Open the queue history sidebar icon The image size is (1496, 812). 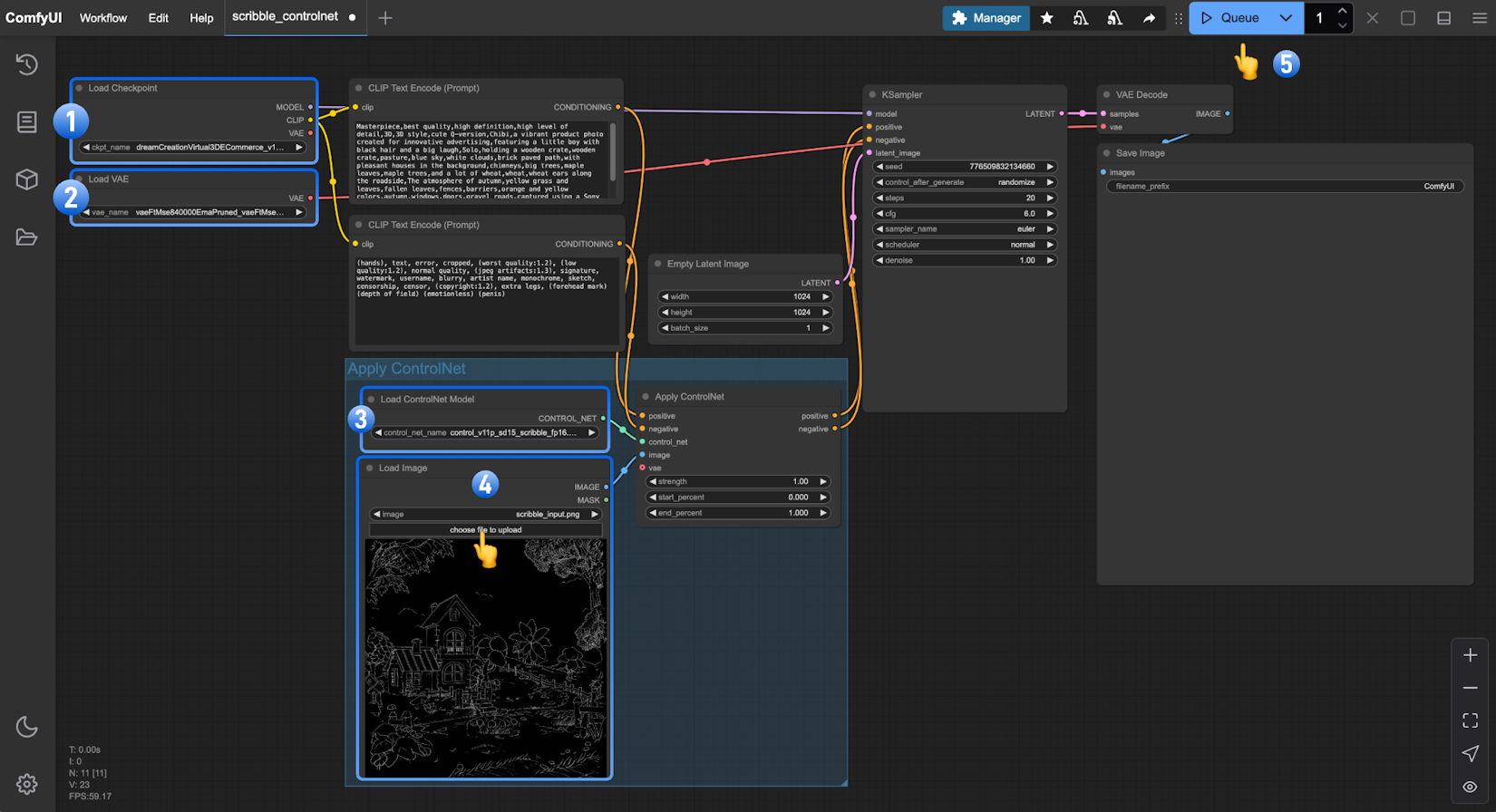(x=26, y=64)
